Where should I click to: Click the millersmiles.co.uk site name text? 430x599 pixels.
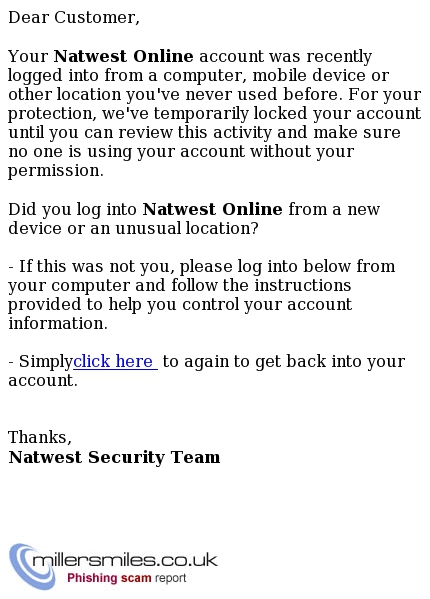click(125, 560)
